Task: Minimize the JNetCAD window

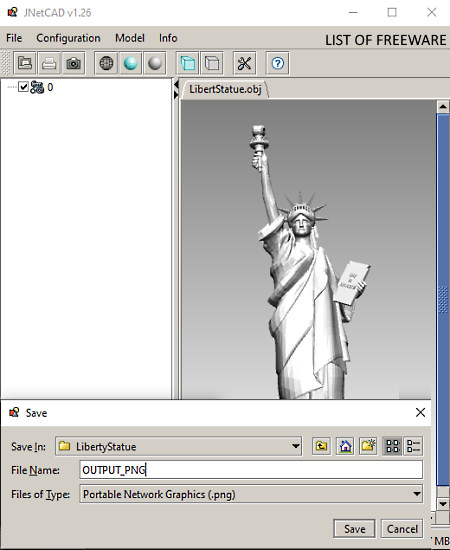Action: pos(353,12)
